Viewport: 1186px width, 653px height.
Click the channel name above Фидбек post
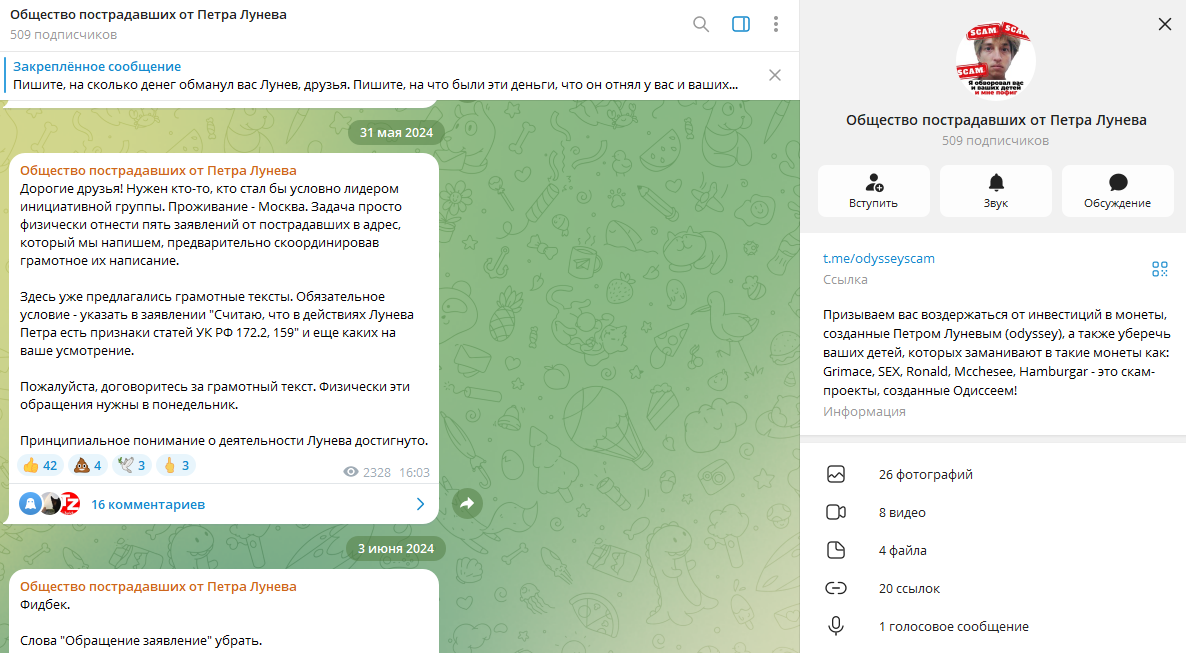pos(158,586)
